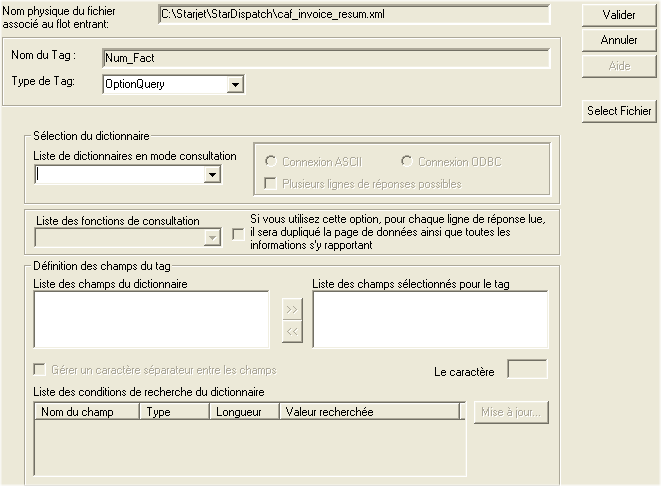Click the >> add field arrow button

pyautogui.click(x=292, y=310)
